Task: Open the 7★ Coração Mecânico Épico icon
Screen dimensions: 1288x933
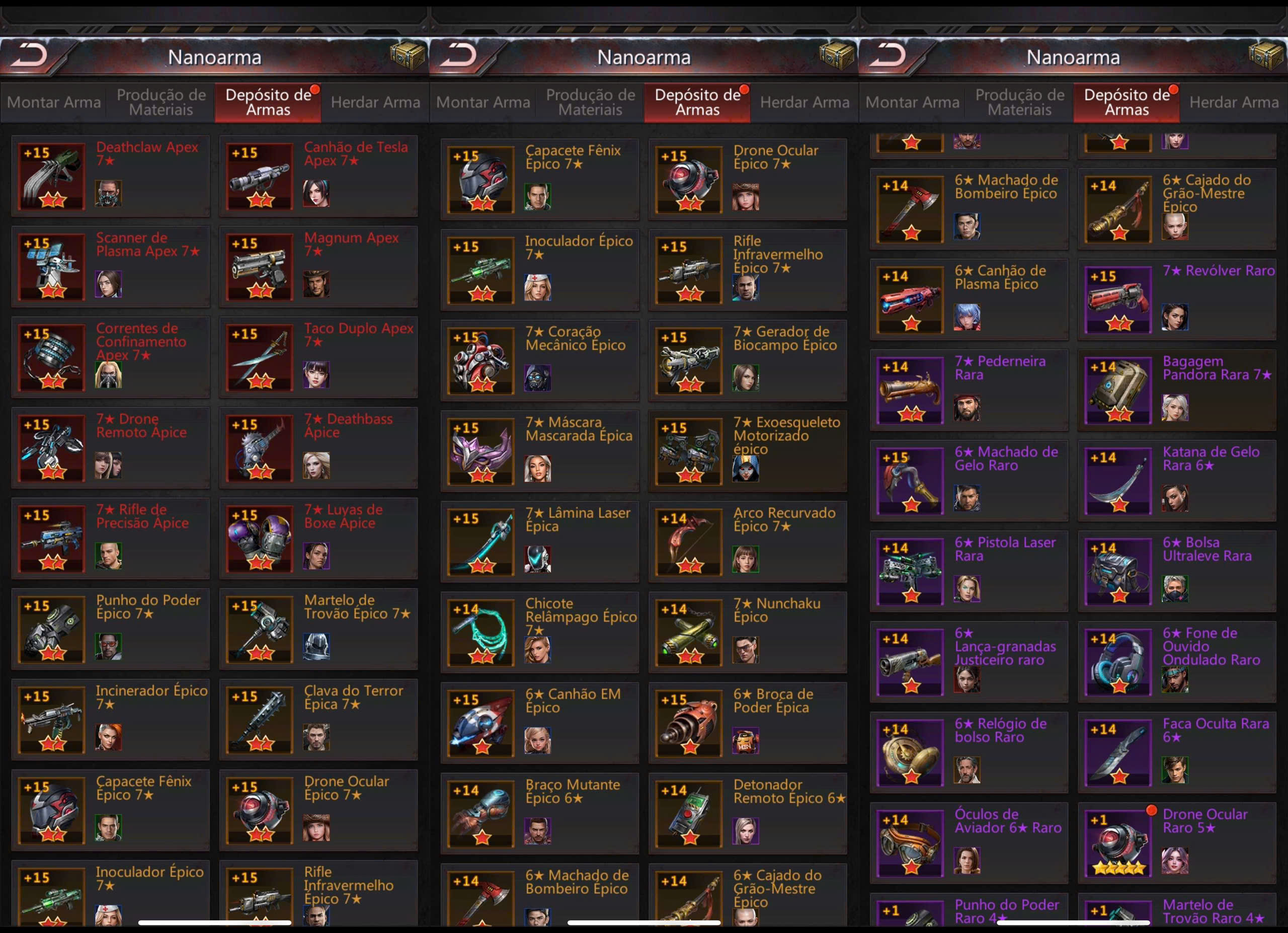Action: 481,361
